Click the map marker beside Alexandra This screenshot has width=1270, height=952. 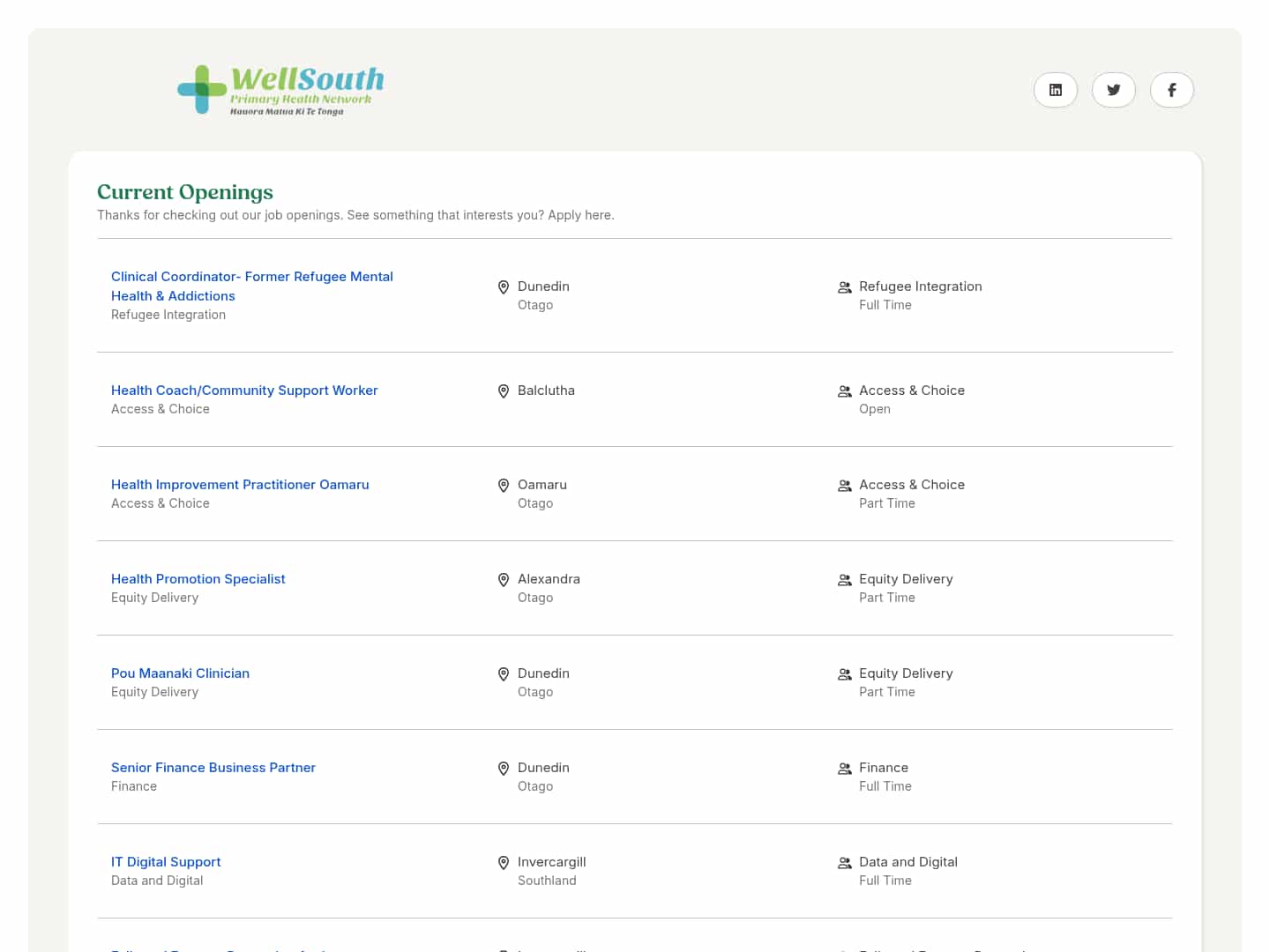point(504,579)
